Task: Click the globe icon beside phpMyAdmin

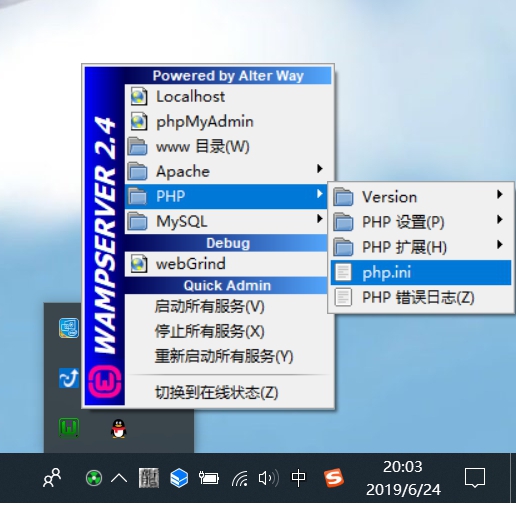Action: point(139,122)
